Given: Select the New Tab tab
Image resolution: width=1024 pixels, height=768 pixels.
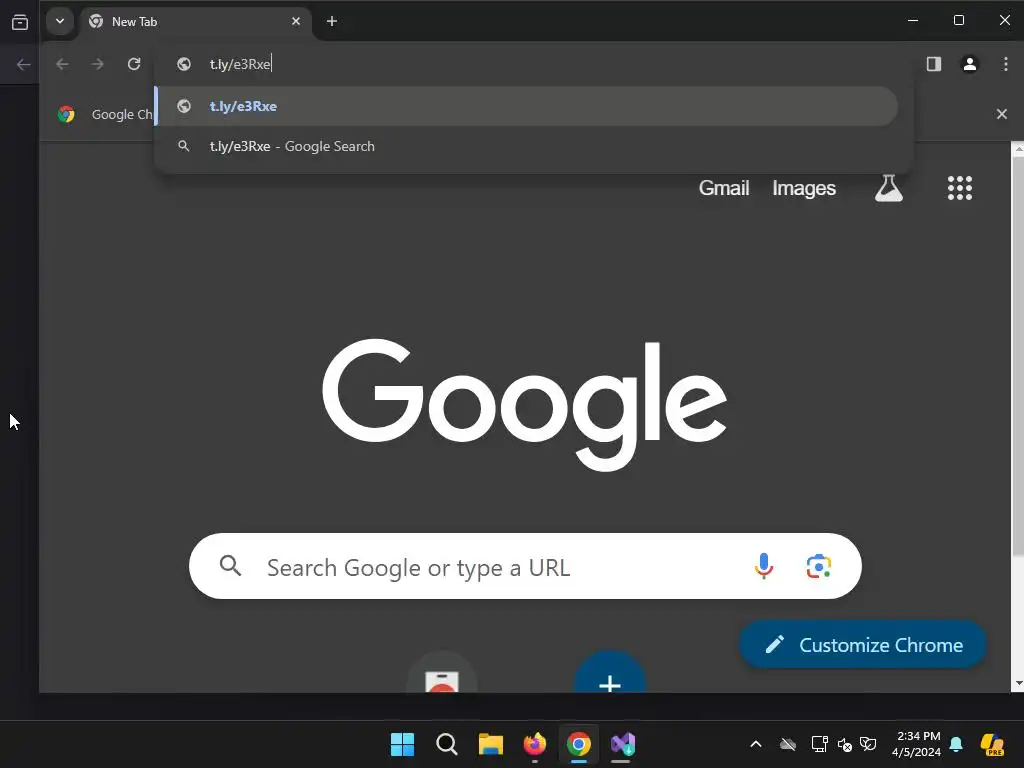Looking at the screenshot, I should 197,22.
